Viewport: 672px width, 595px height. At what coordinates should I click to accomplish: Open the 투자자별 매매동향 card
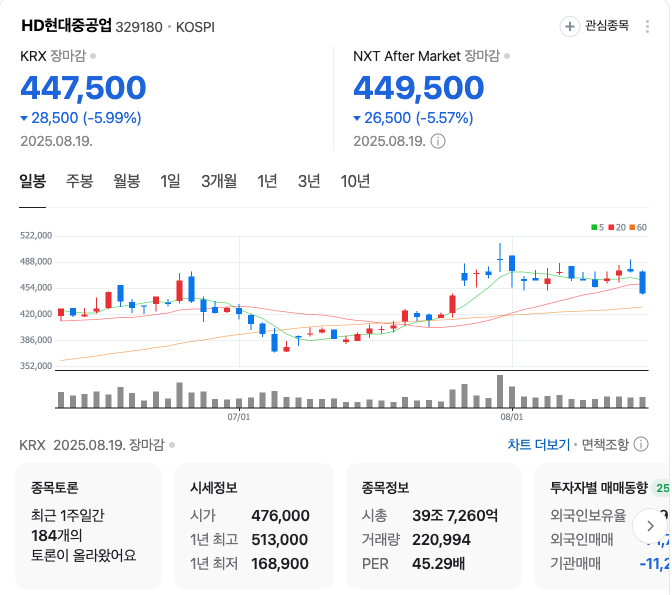click(x=603, y=526)
